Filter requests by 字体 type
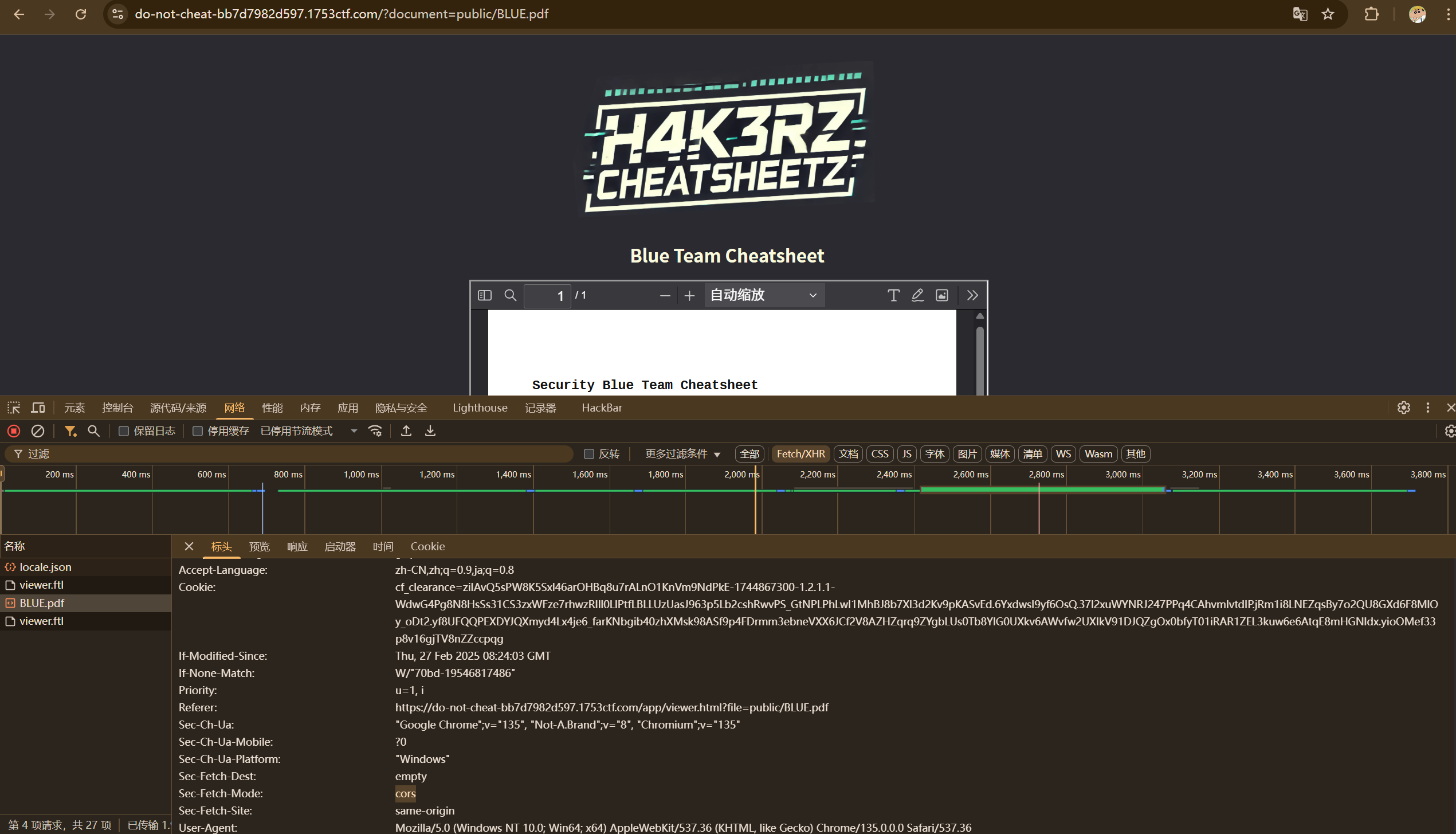Viewport: 1456px width, 834px height. (935, 454)
